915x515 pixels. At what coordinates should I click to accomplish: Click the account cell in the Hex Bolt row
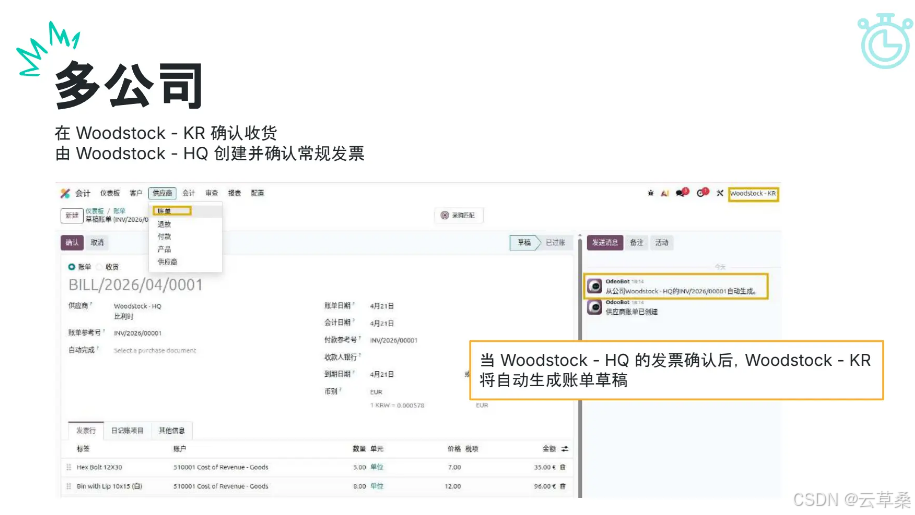[221, 467]
